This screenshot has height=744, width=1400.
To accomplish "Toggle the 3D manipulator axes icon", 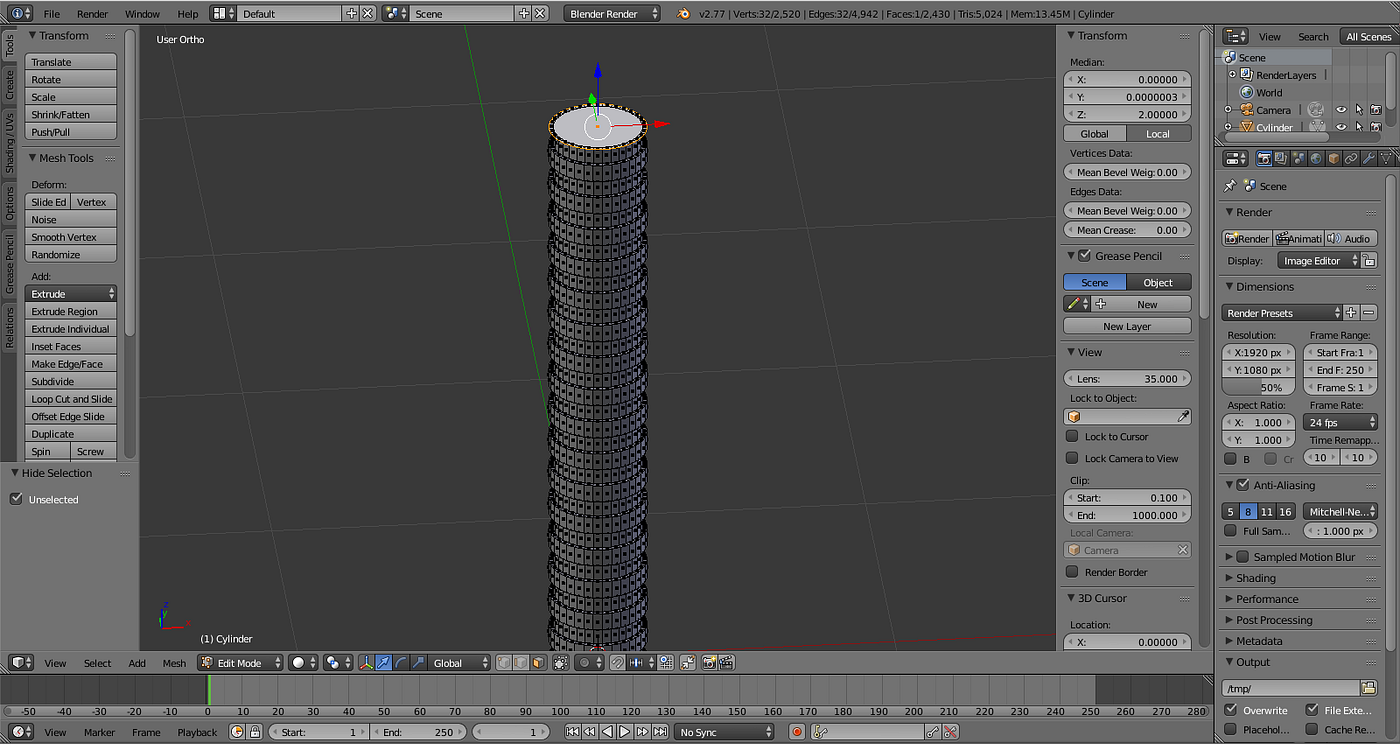I will coord(367,663).
